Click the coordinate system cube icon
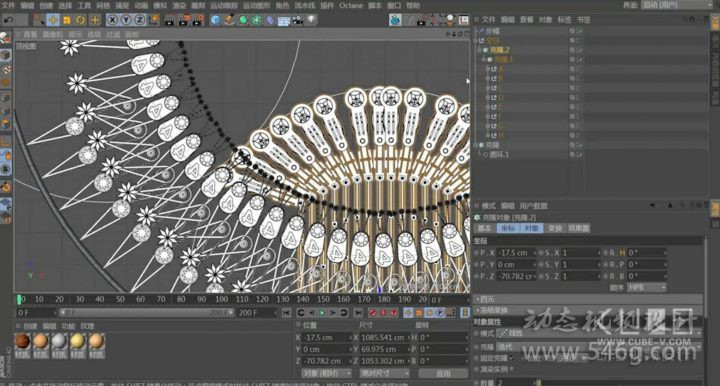720x386 pixels. [154, 20]
